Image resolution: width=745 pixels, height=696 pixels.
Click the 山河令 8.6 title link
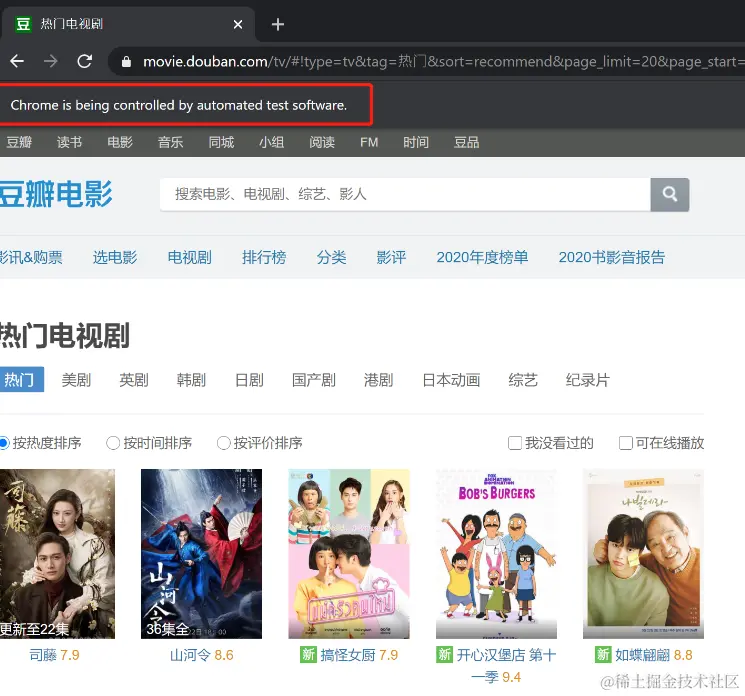[201, 655]
